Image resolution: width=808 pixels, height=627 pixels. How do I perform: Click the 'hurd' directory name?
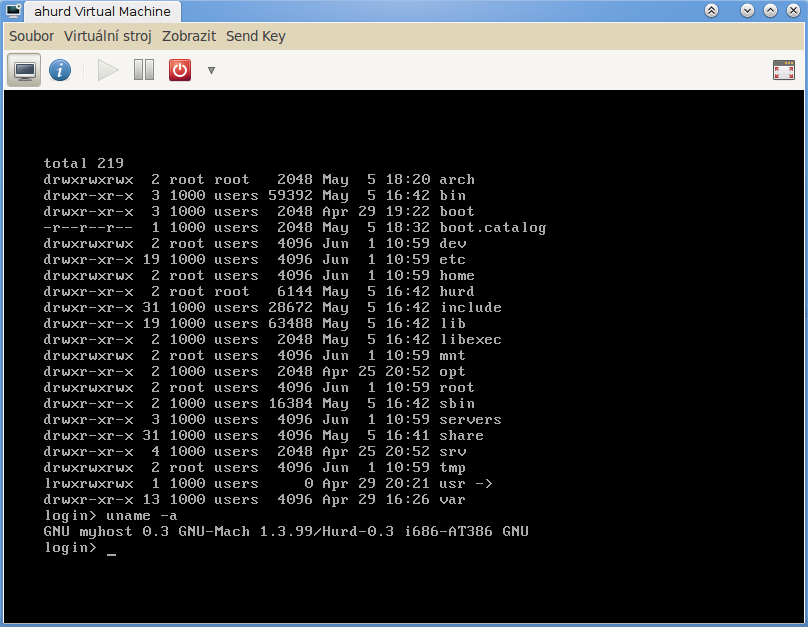pos(457,291)
